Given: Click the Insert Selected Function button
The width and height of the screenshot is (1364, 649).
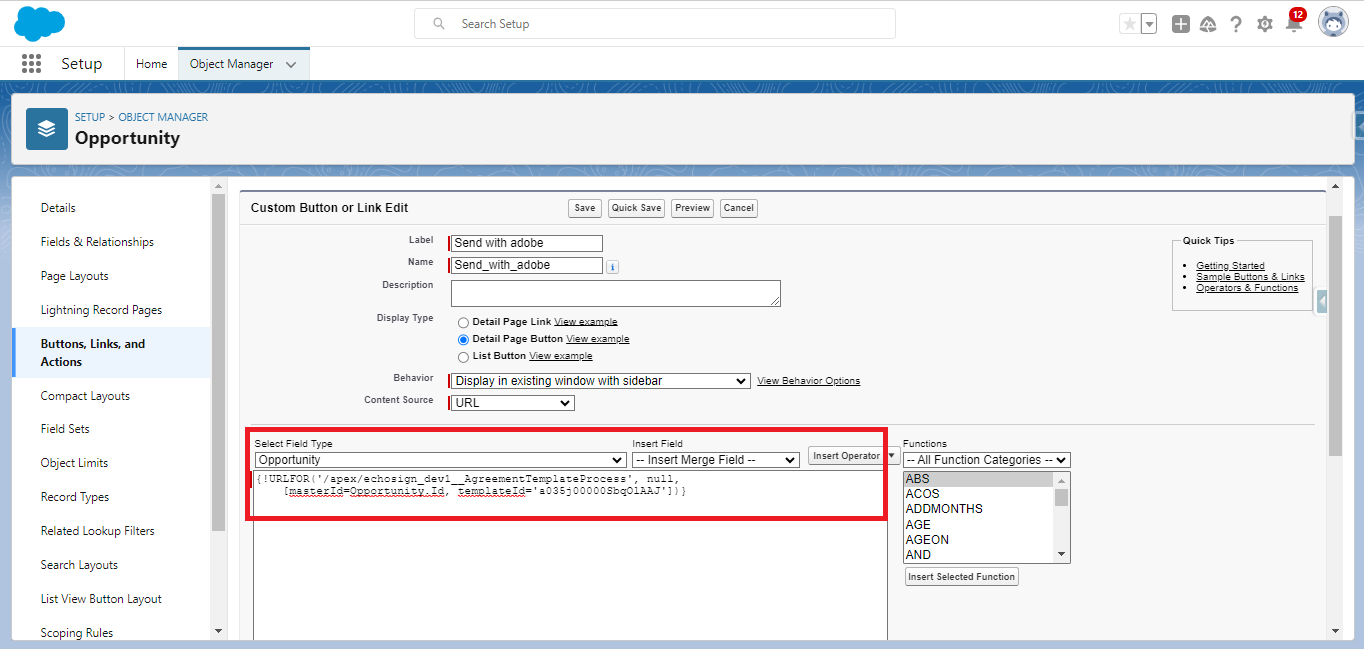Looking at the screenshot, I should (x=962, y=577).
